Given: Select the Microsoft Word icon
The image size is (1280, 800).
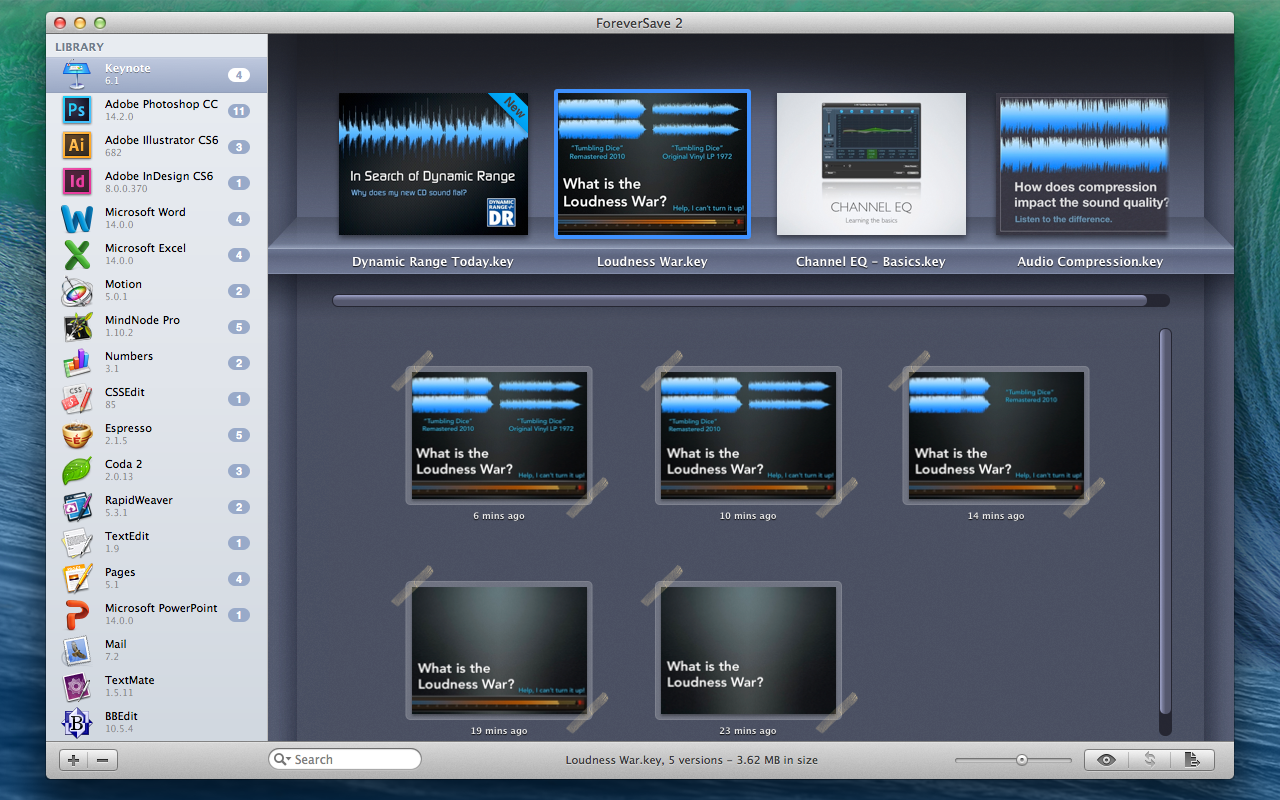Looking at the screenshot, I should 77,219.
